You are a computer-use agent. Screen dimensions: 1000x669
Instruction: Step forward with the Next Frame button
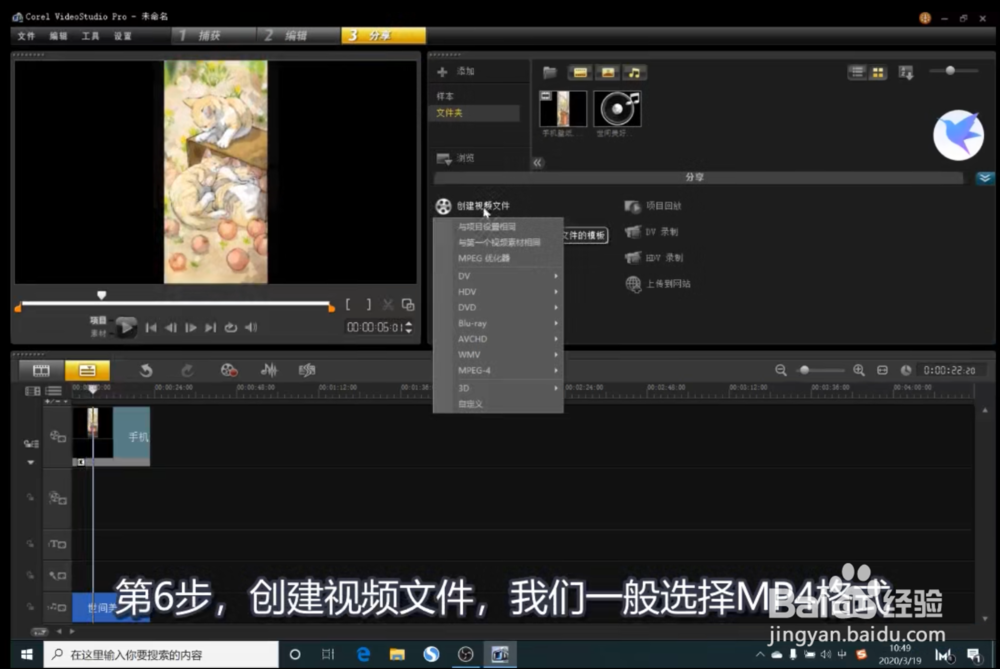click(x=191, y=328)
